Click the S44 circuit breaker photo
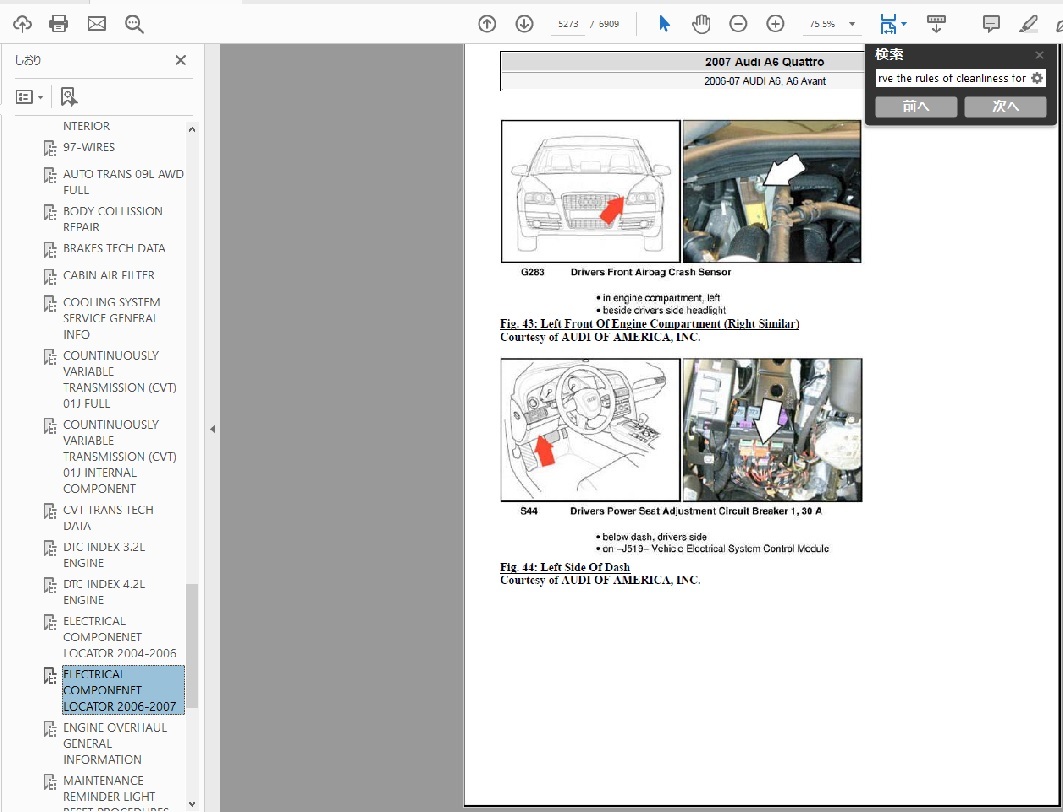The height and width of the screenshot is (812, 1063). click(772, 430)
